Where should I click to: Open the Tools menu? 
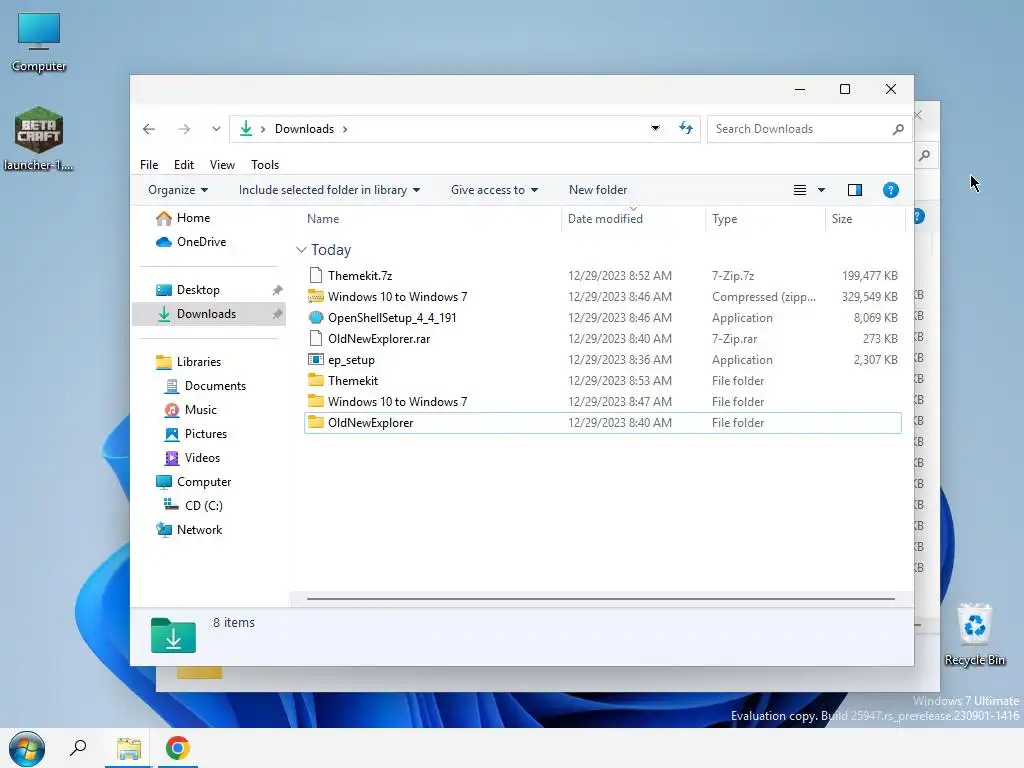(265, 165)
